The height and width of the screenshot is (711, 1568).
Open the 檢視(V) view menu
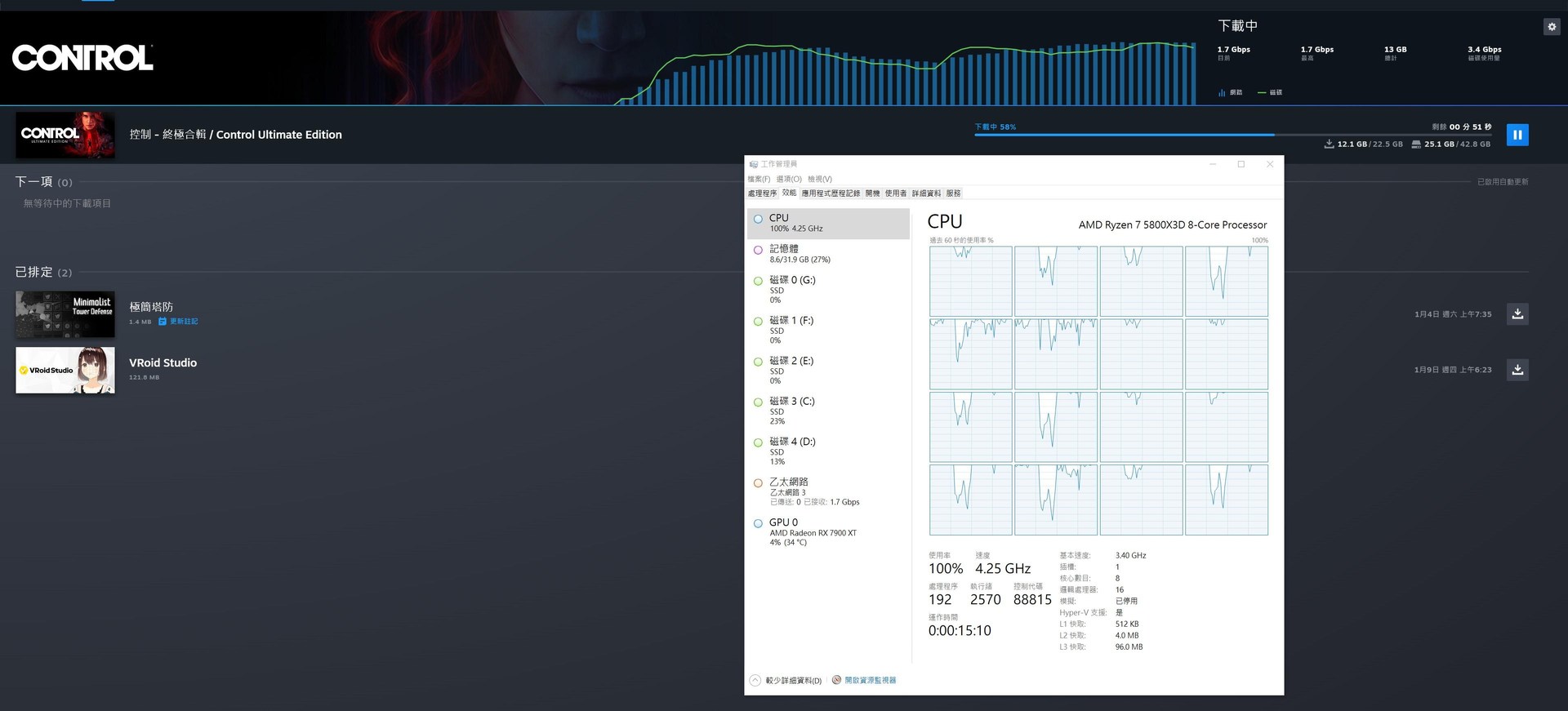819,179
